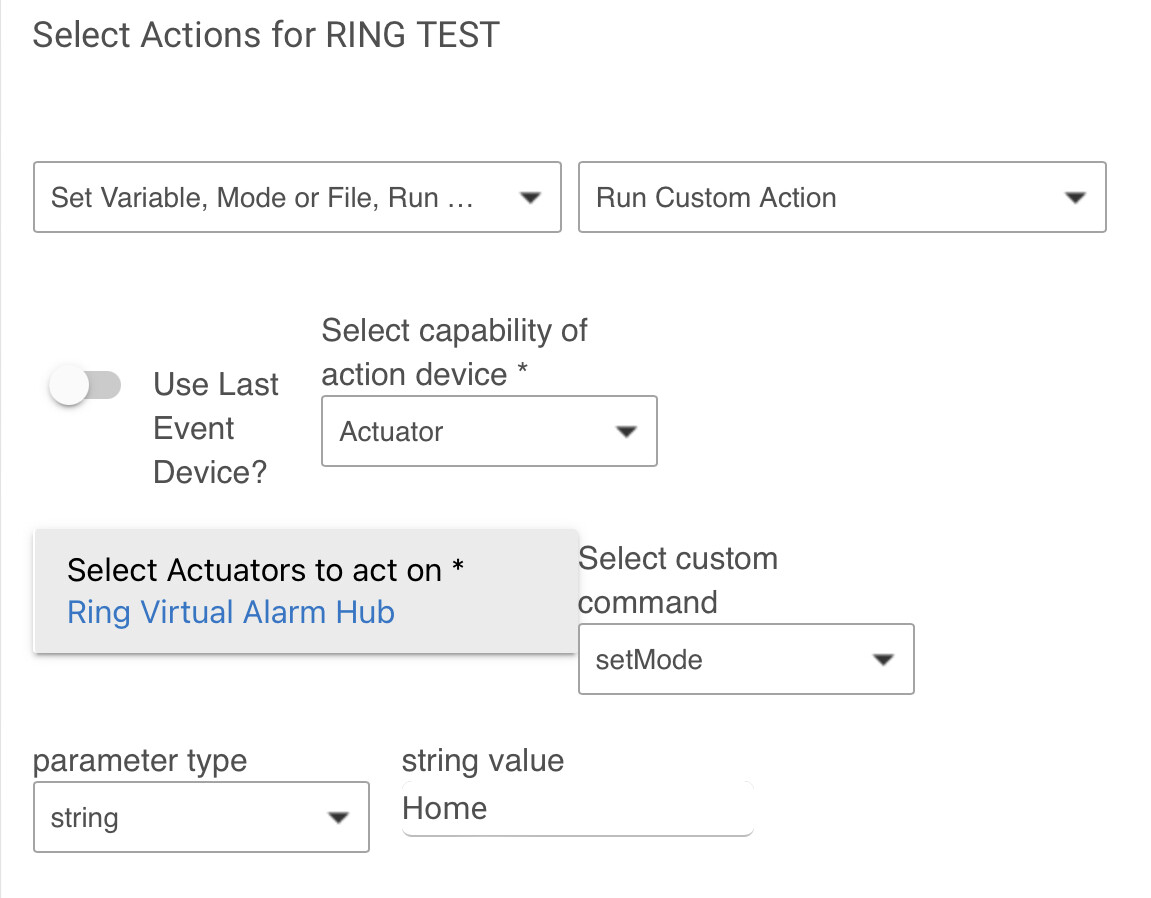Toggle the Use Last Event Device switch
1151x898 pixels.
click(85, 385)
